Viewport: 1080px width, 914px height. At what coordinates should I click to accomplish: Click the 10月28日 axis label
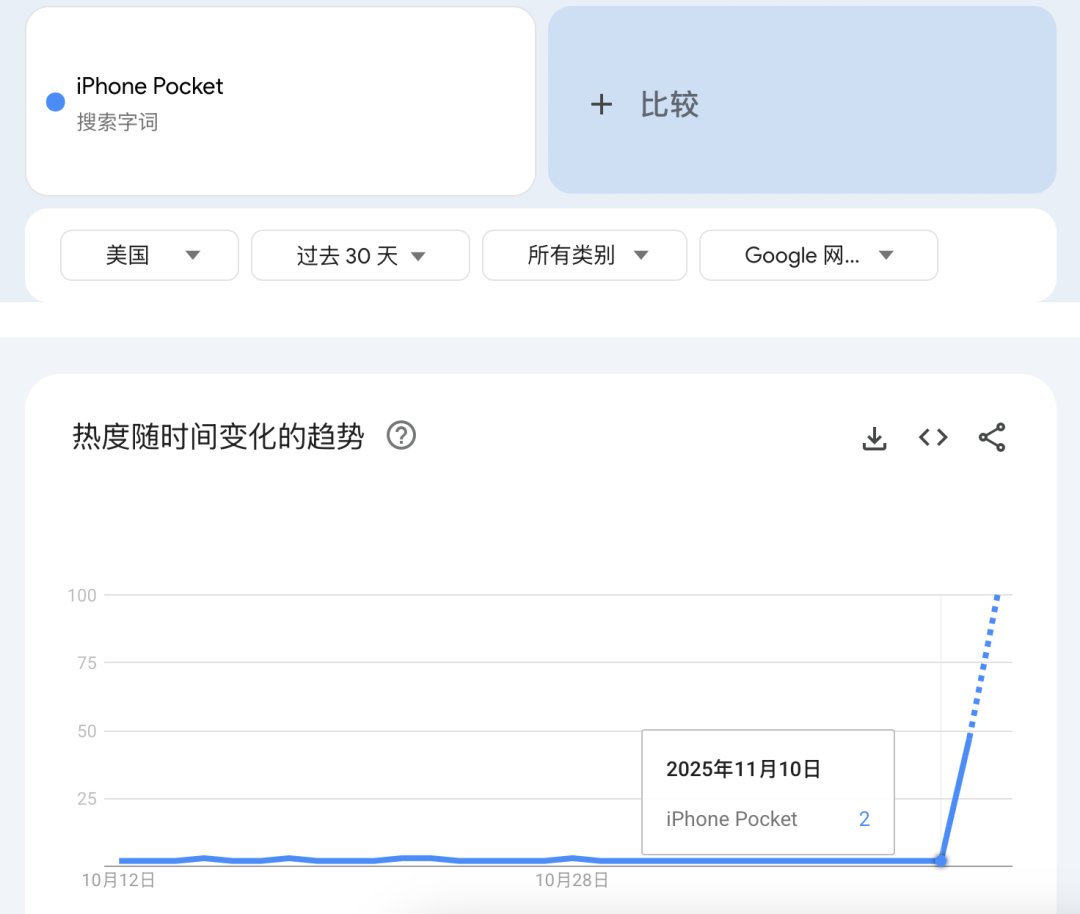(572, 881)
